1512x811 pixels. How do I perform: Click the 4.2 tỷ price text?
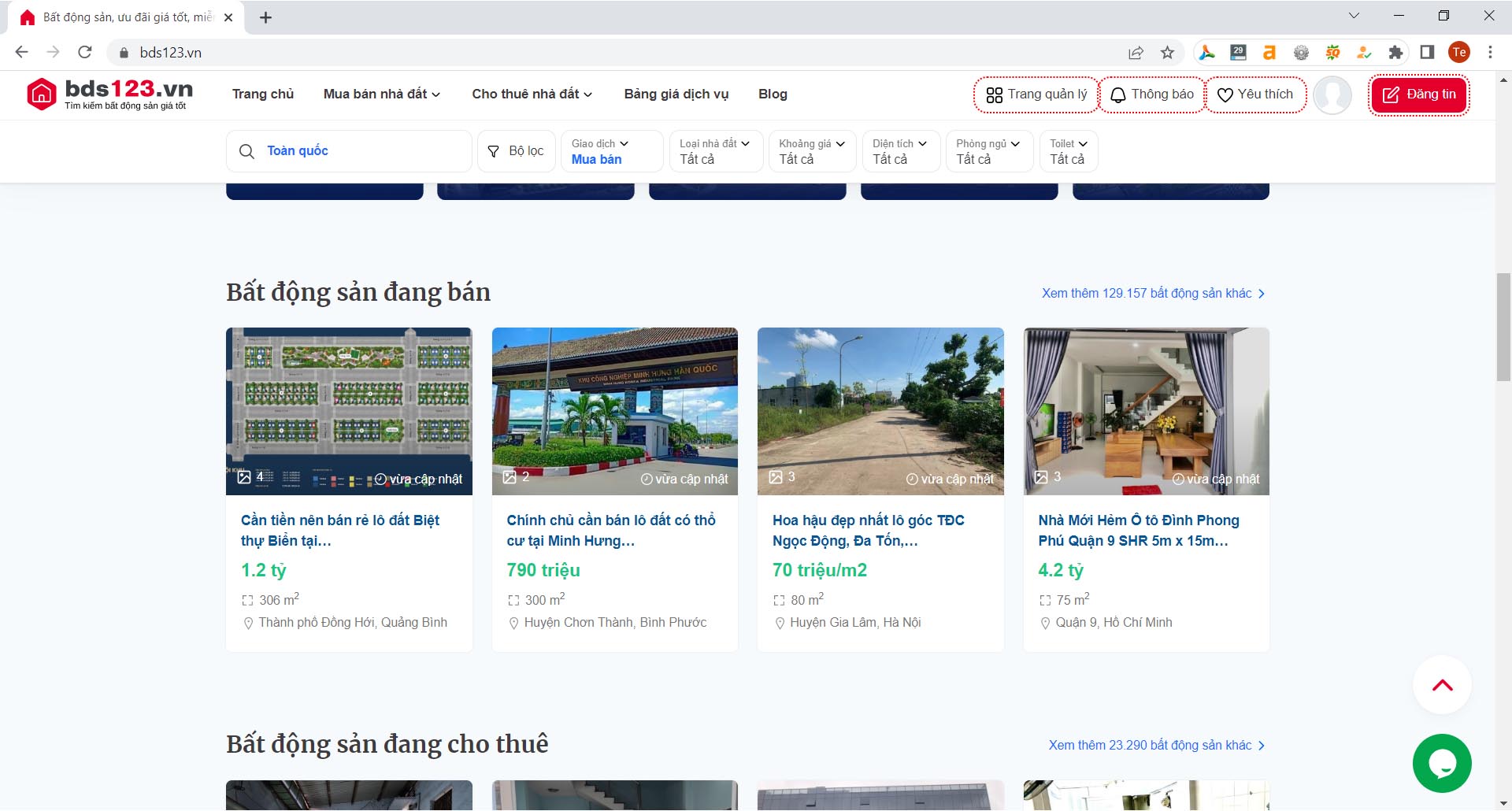pos(1061,571)
